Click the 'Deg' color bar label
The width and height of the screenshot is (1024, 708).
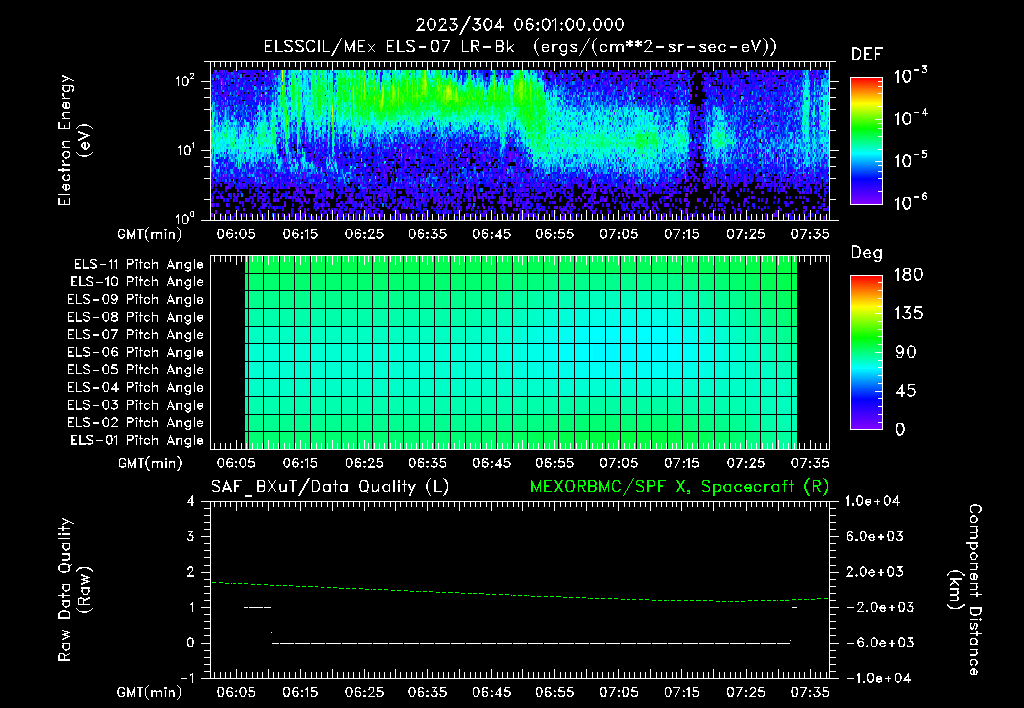tap(866, 253)
